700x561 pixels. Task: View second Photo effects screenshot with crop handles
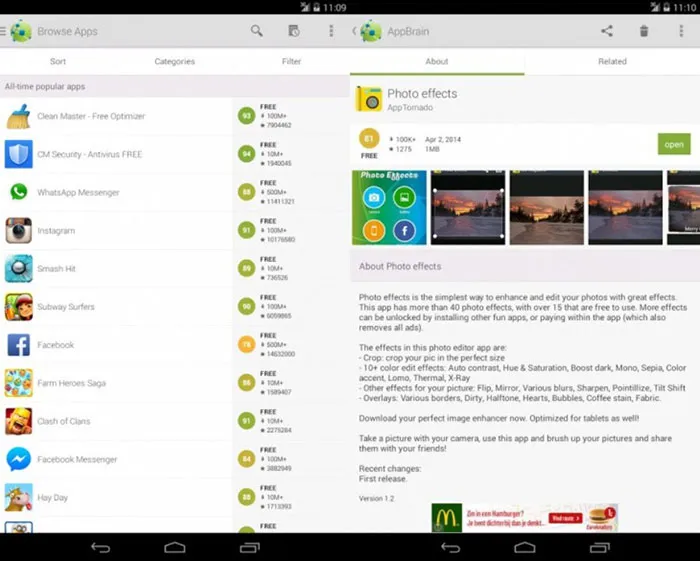[468, 208]
